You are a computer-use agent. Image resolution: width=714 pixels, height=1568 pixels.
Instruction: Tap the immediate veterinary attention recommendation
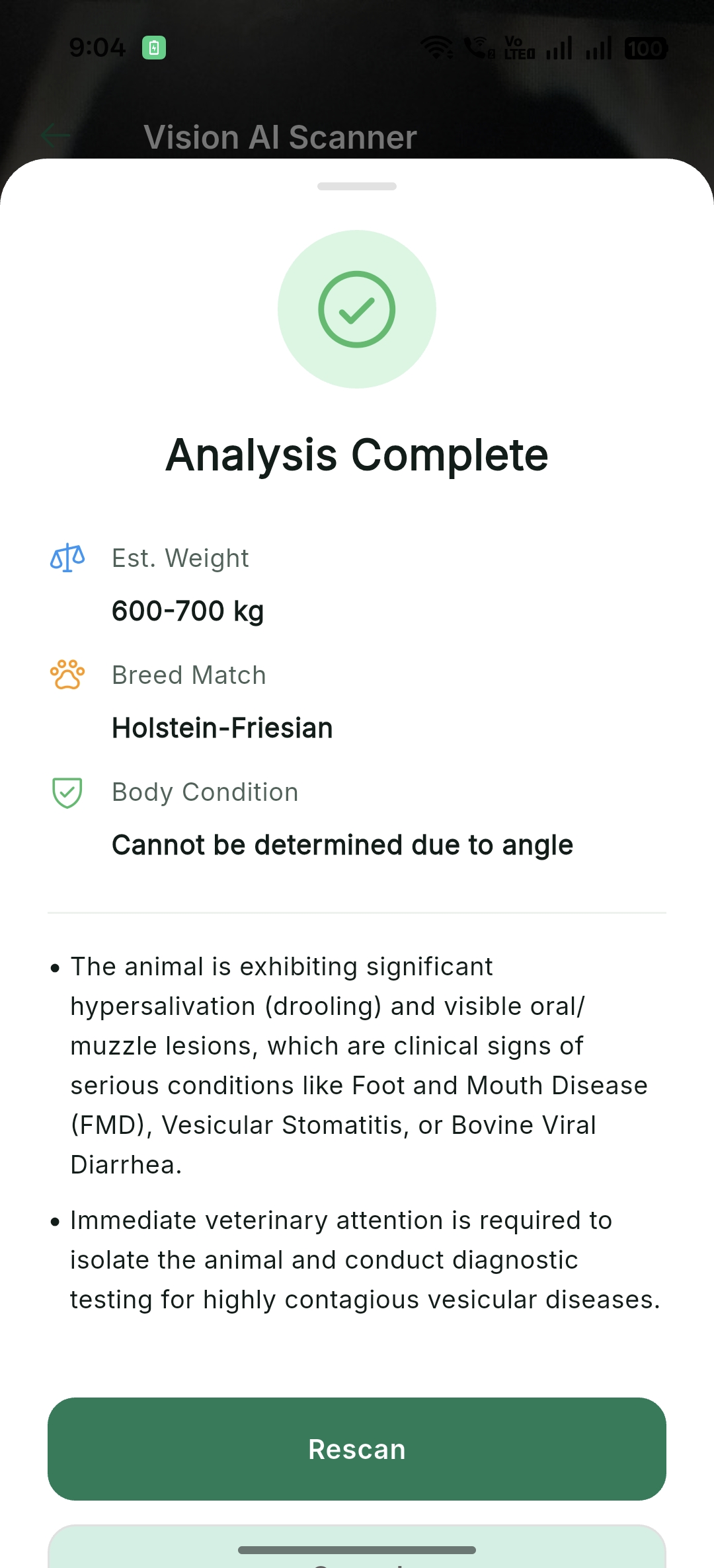click(x=364, y=1259)
